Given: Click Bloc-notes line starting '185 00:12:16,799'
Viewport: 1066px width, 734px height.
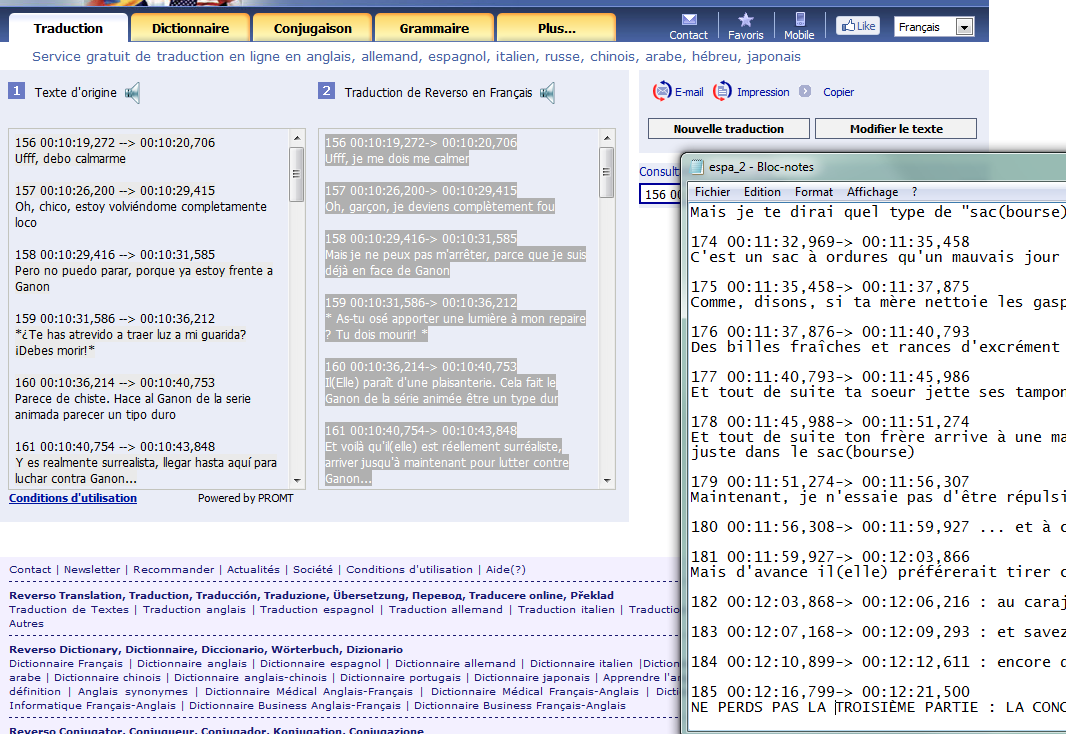Looking at the screenshot, I should pos(830,692).
